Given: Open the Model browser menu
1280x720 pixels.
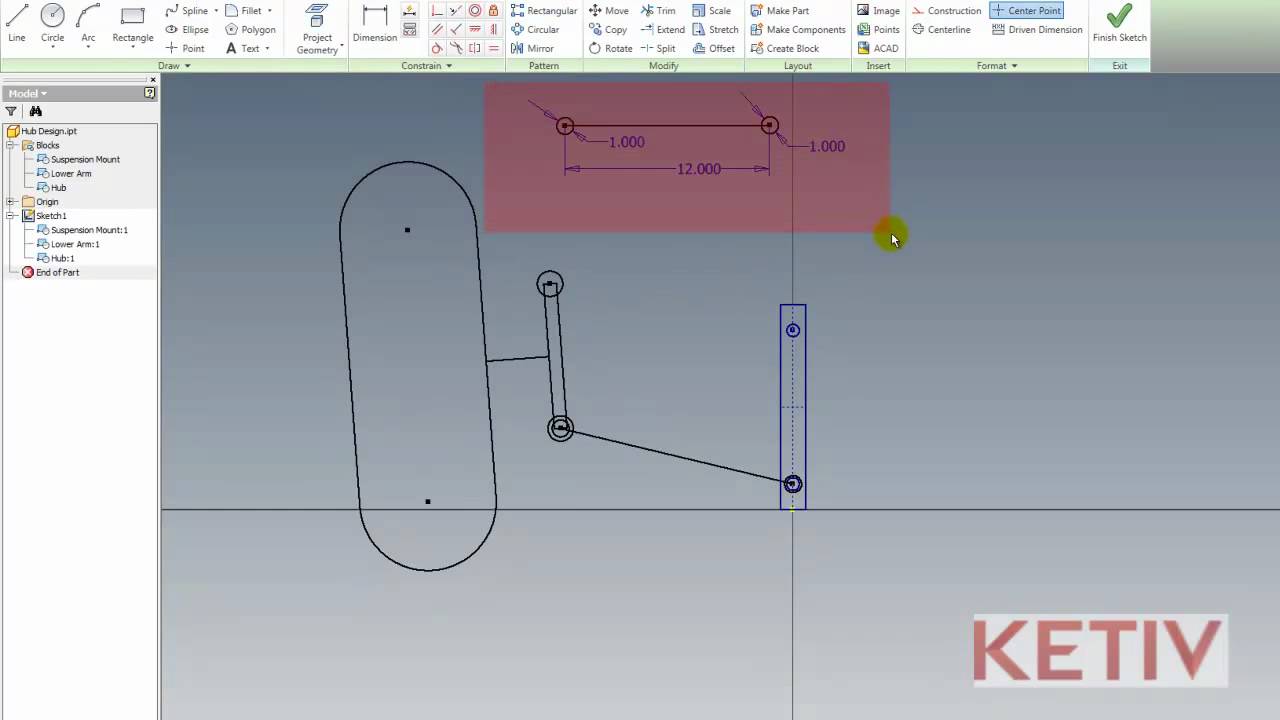Looking at the screenshot, I should [x=42, y=92].
